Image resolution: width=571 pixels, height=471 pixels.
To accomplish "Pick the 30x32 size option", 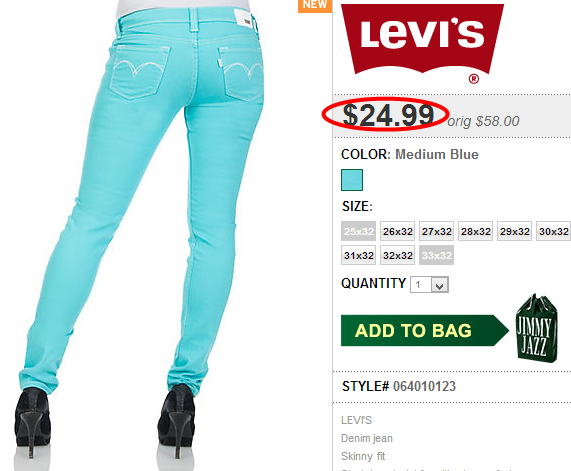I will tap(554, 231).
